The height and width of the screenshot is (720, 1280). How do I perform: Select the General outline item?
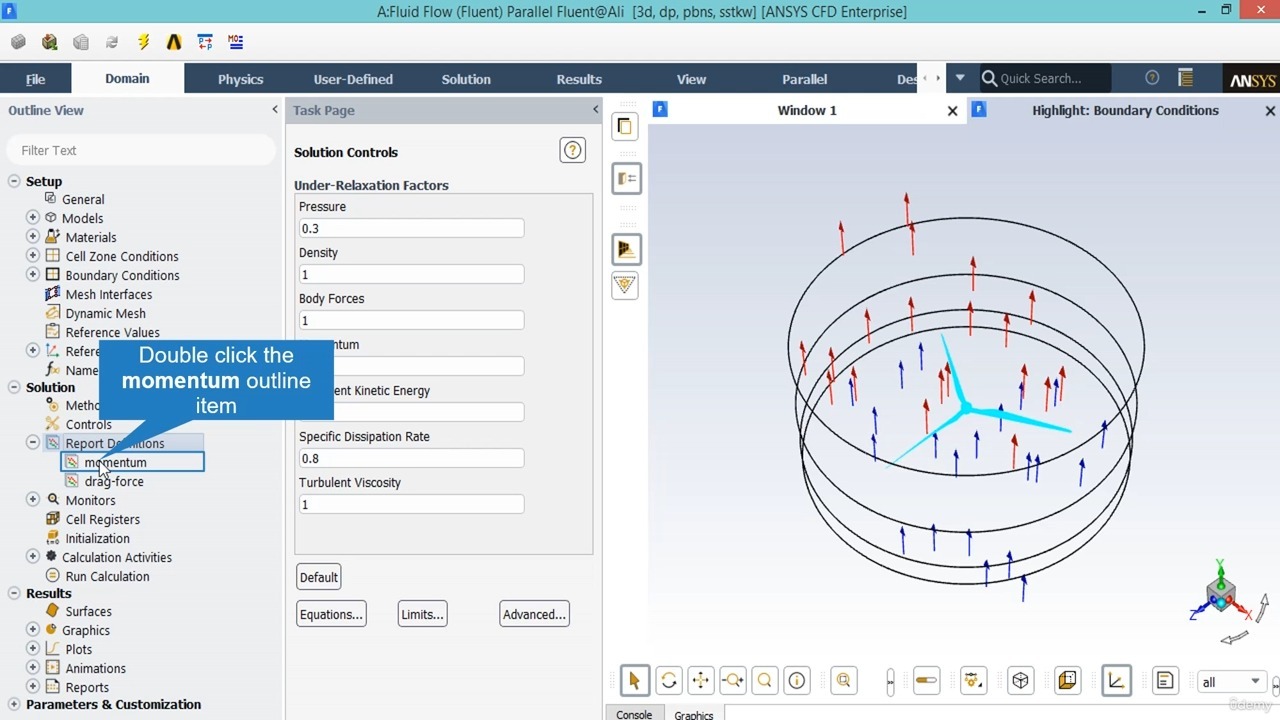pyautogui.click(x=83, y=199)
